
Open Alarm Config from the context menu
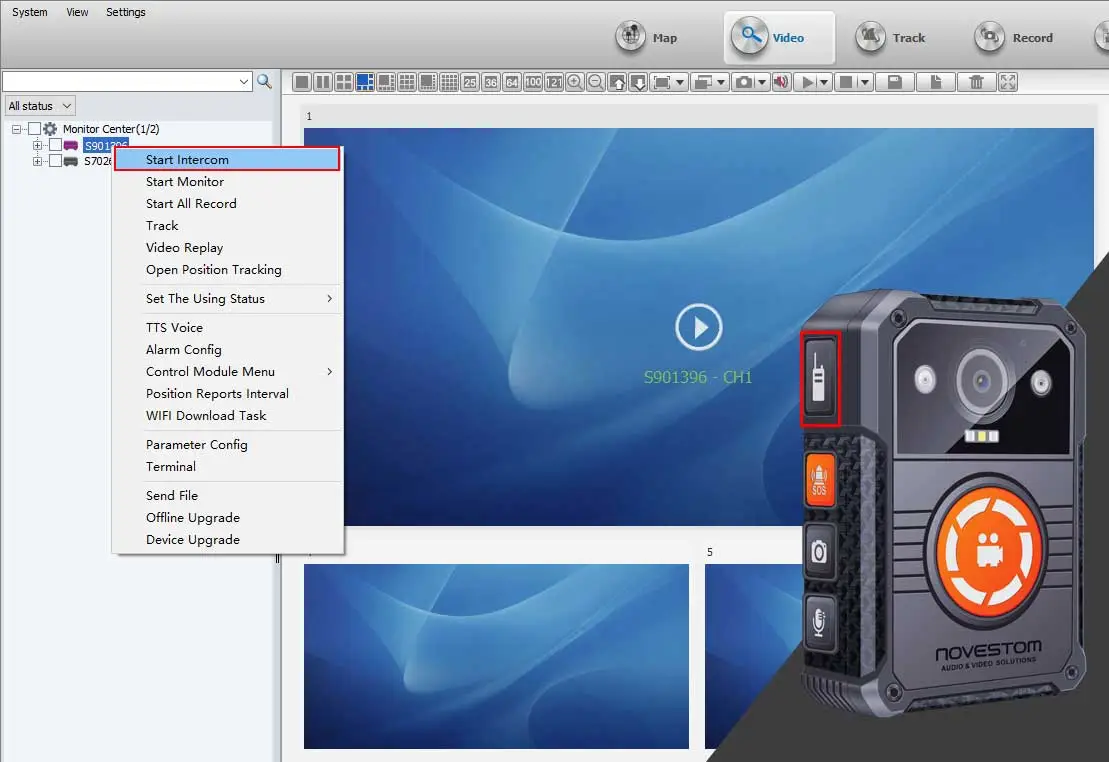[x=227, y=350]
